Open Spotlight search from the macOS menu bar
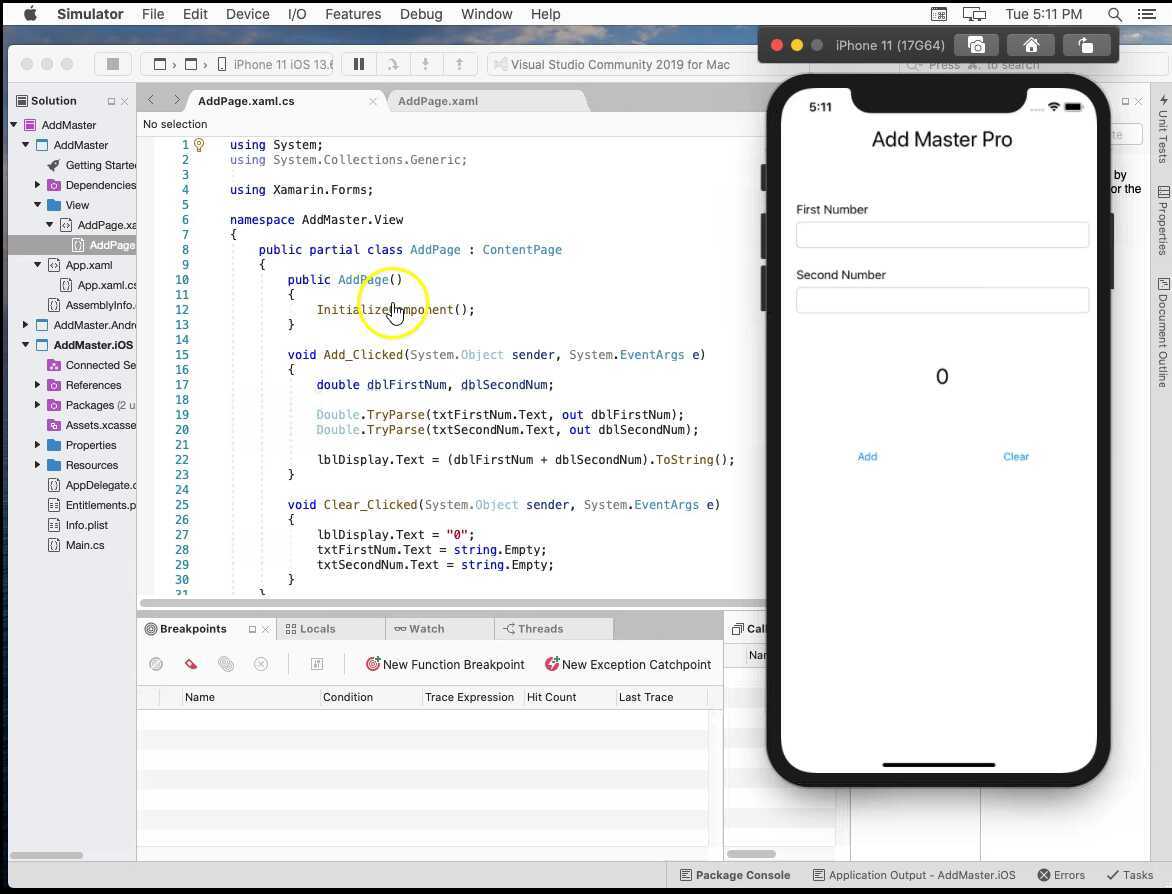The height and width of the screenshot is (894, 1172). [x=1114, y=14]
